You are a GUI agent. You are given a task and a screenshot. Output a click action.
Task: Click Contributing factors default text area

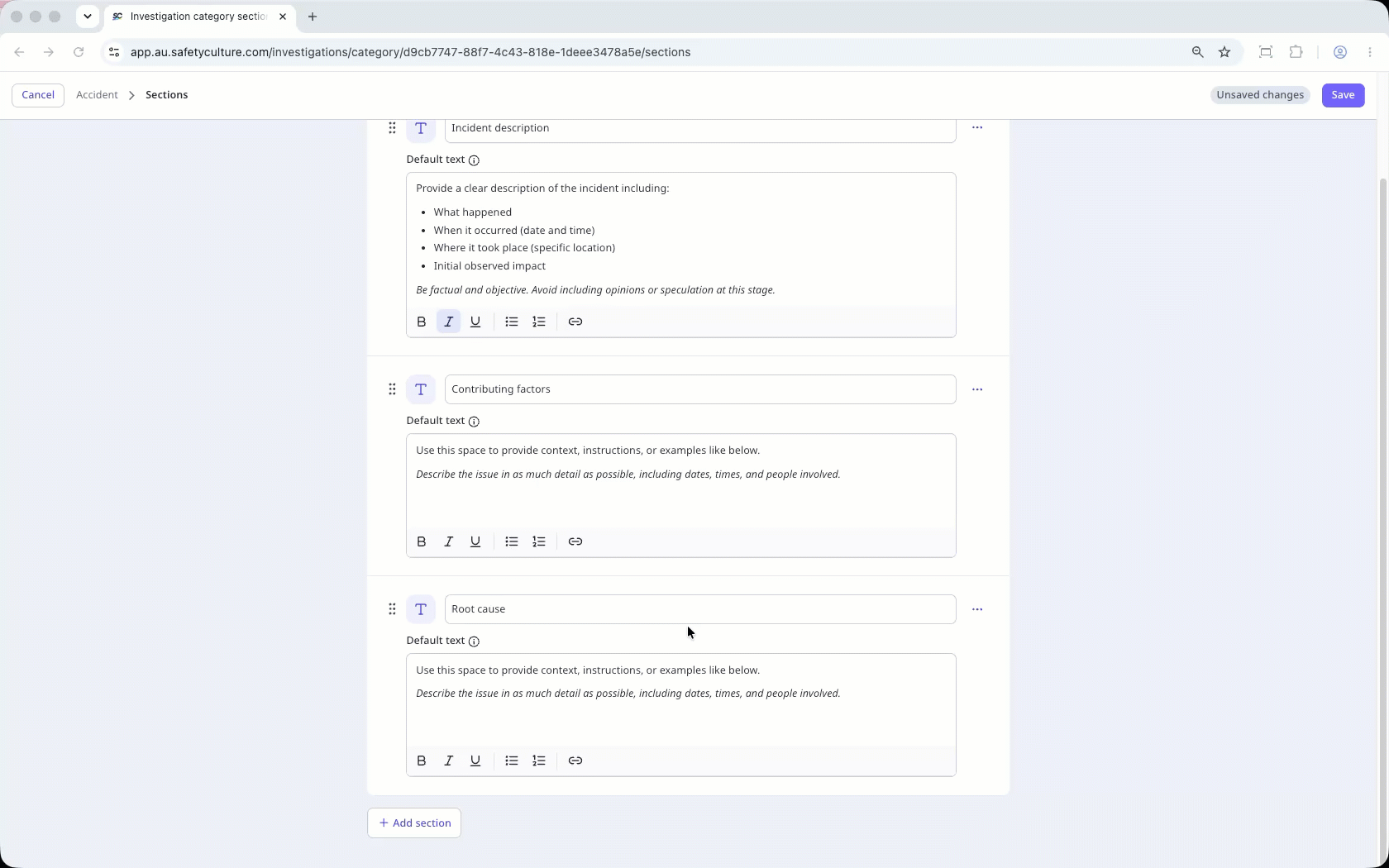pyautogui.click(x=681, y=480)
